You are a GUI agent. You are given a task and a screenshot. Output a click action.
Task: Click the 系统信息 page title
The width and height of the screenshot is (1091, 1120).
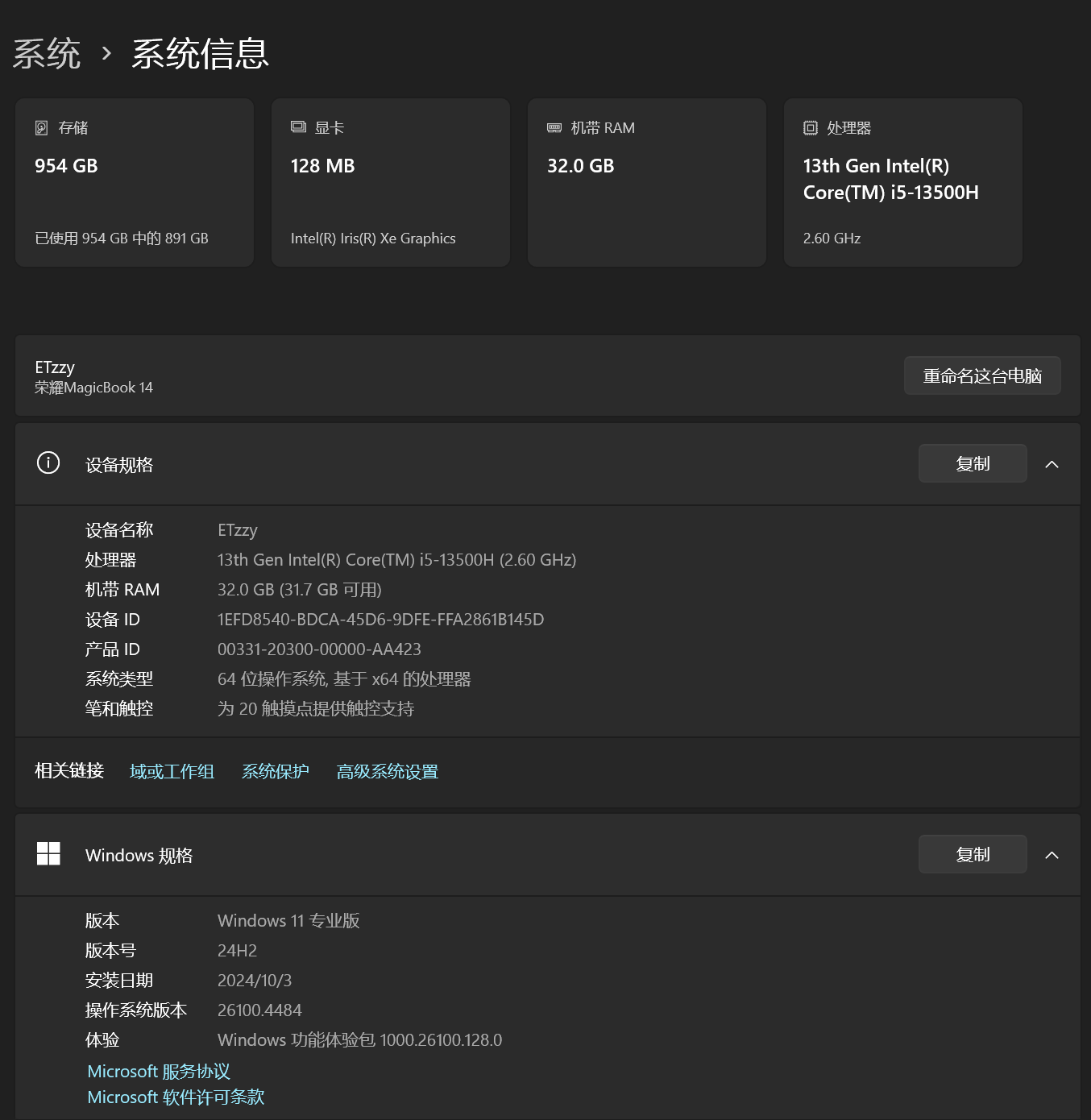(x=200, y=54)
